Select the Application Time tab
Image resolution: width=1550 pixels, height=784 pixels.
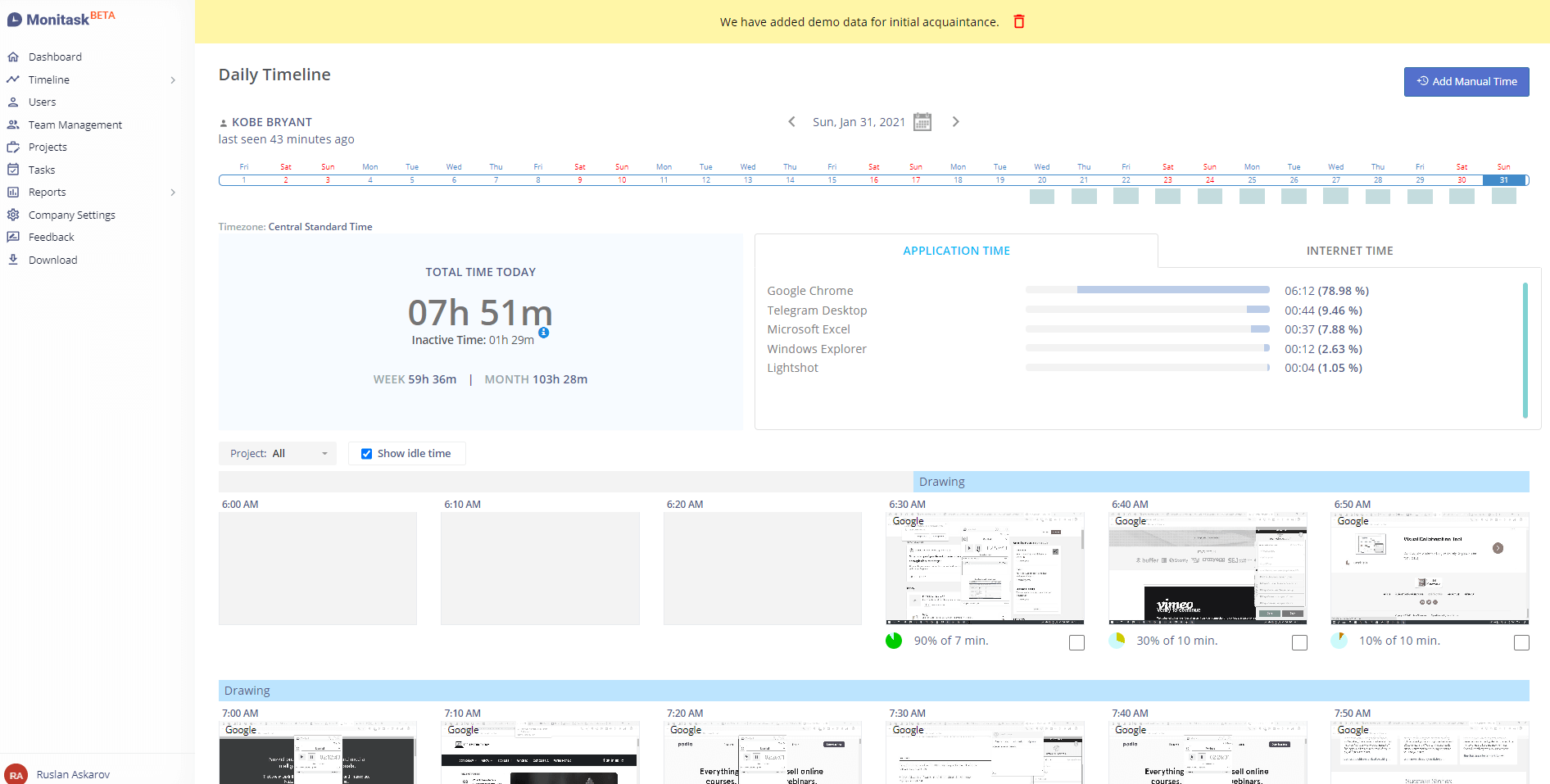click(956, 251)
